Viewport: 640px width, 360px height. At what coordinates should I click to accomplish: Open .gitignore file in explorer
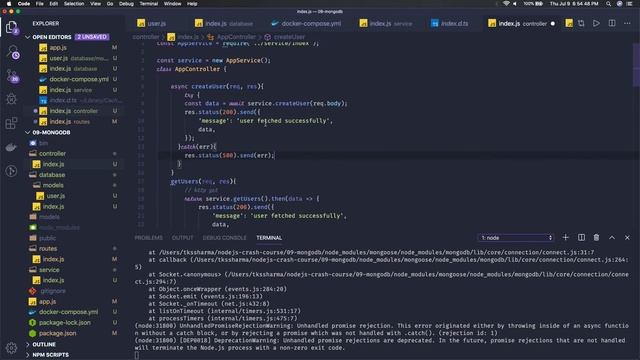53,291
